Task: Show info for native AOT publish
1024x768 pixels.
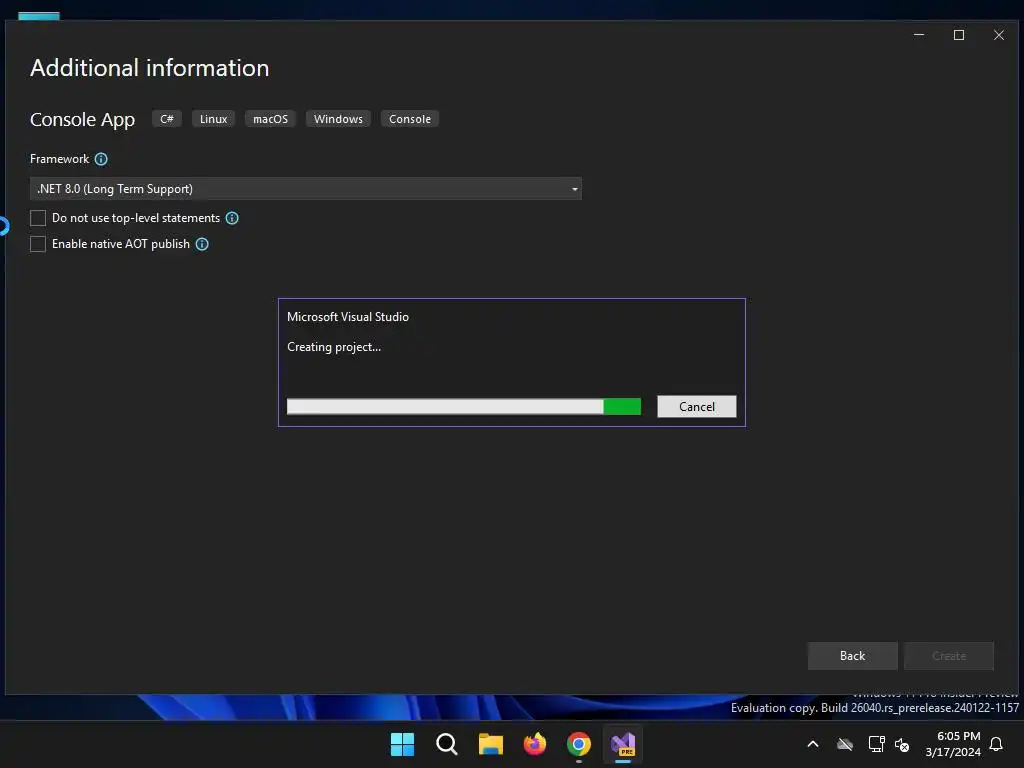Action: [x=202, y=244]
